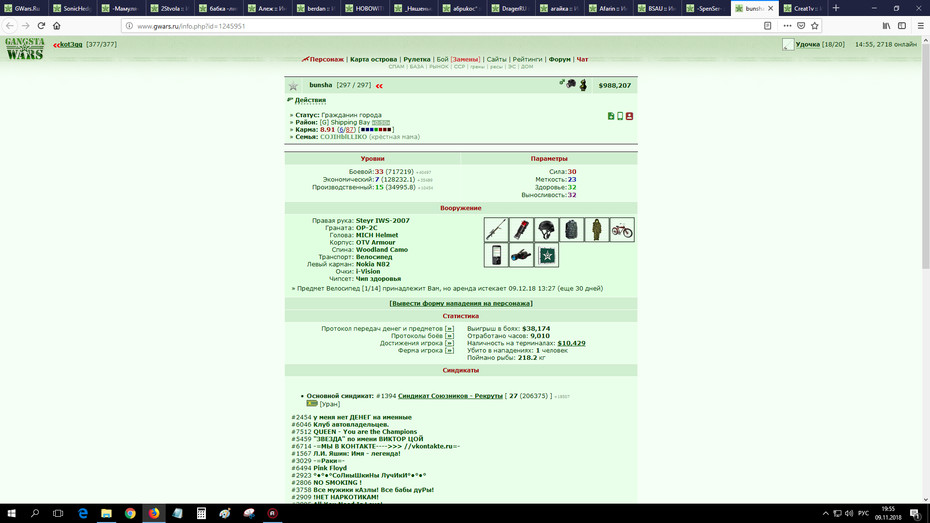Open new browser tab with plus button

pos(836,8)
